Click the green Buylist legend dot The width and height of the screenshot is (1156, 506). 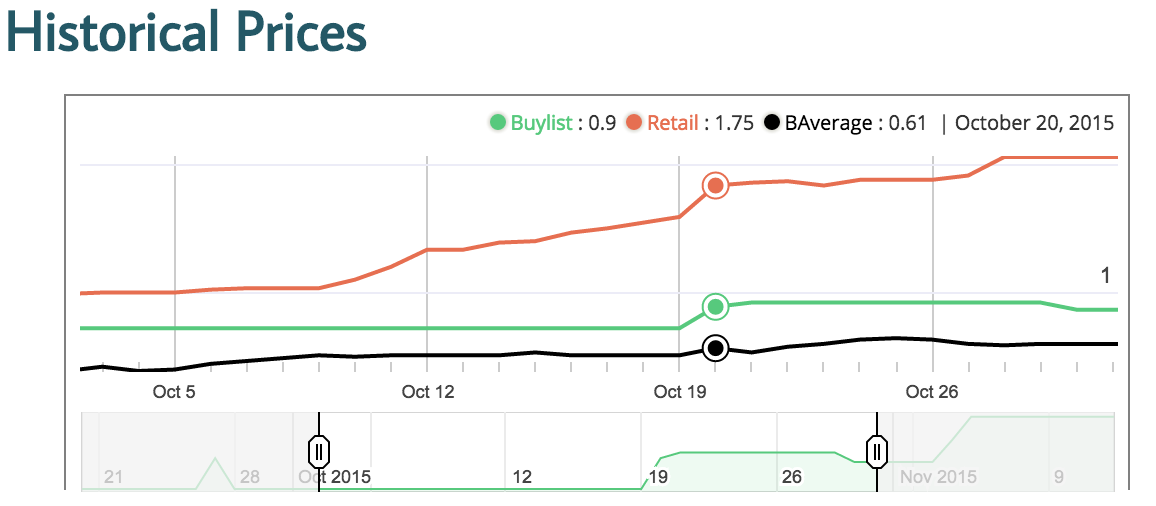pyautogui.click(x=498, y=123)
